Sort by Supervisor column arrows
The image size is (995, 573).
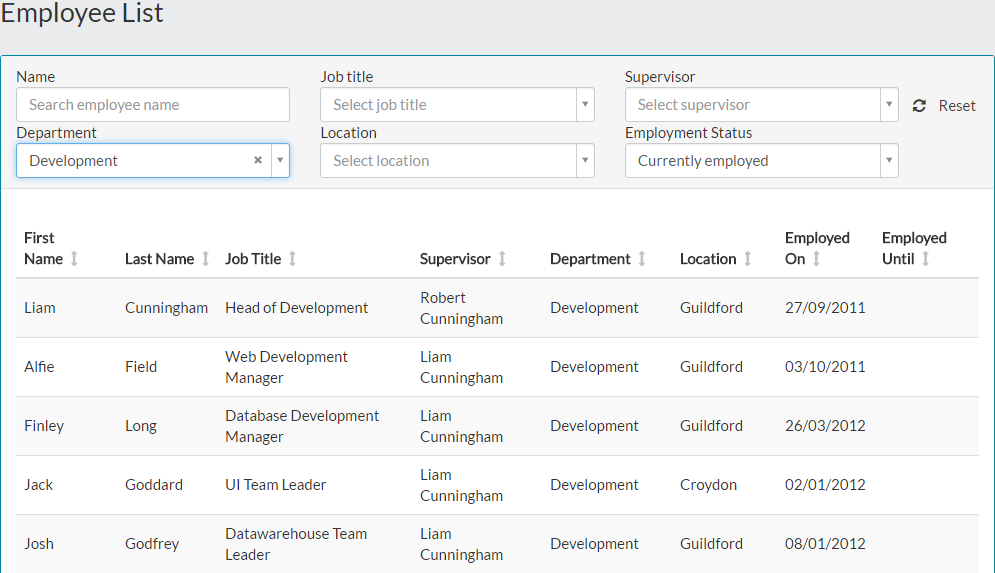(502, 259)
